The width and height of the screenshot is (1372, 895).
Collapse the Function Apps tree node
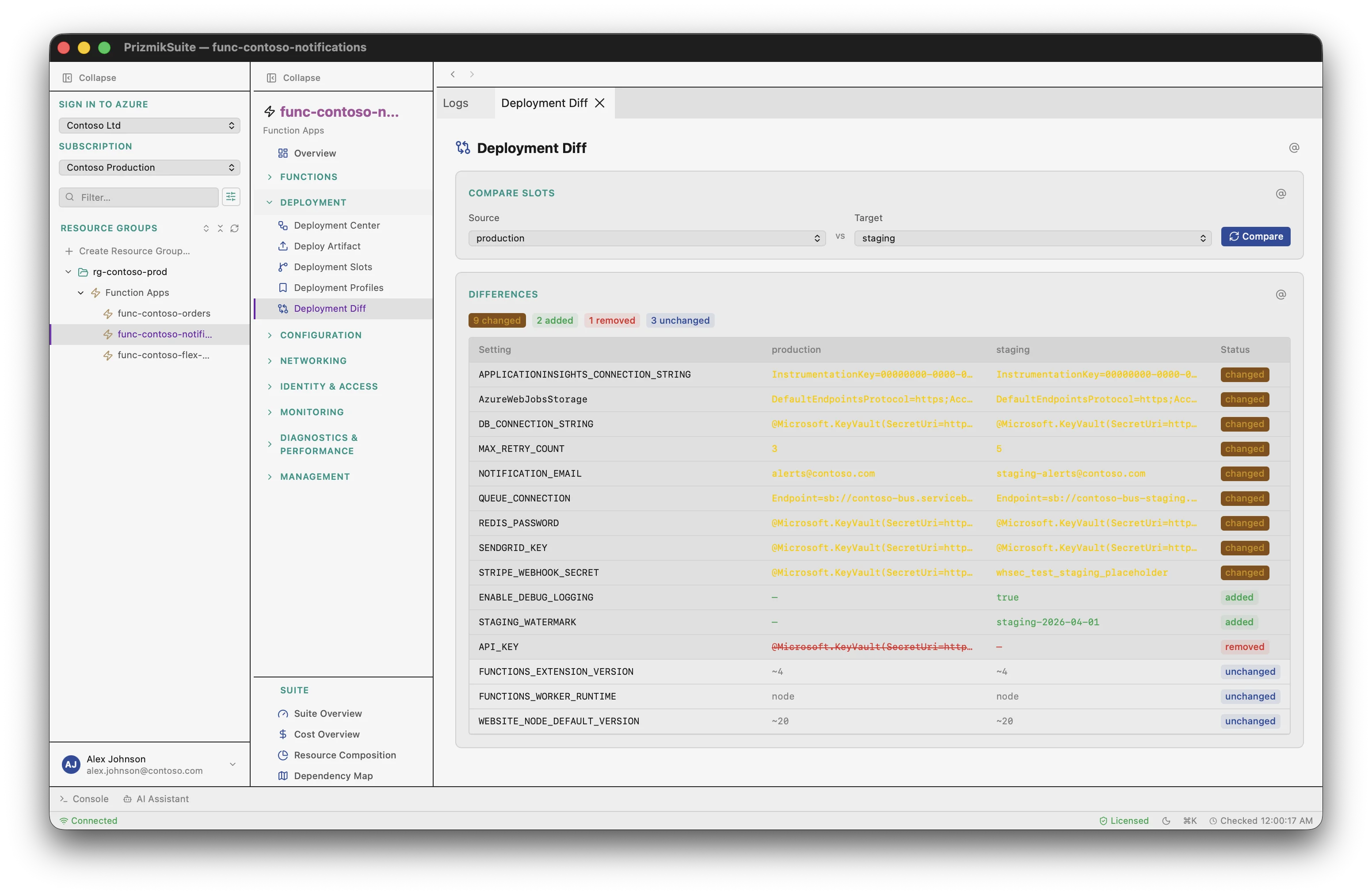pyautogui.click(x=81, y=293)
